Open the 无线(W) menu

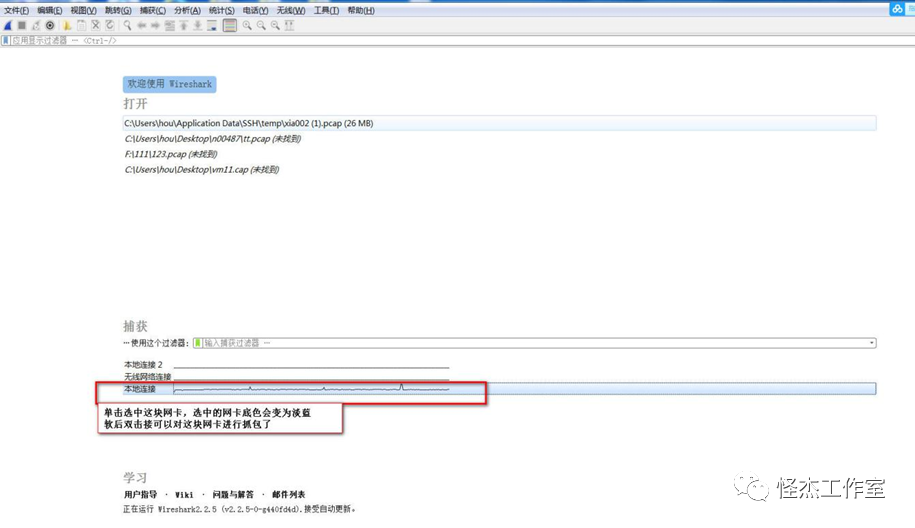click(291, 11)
